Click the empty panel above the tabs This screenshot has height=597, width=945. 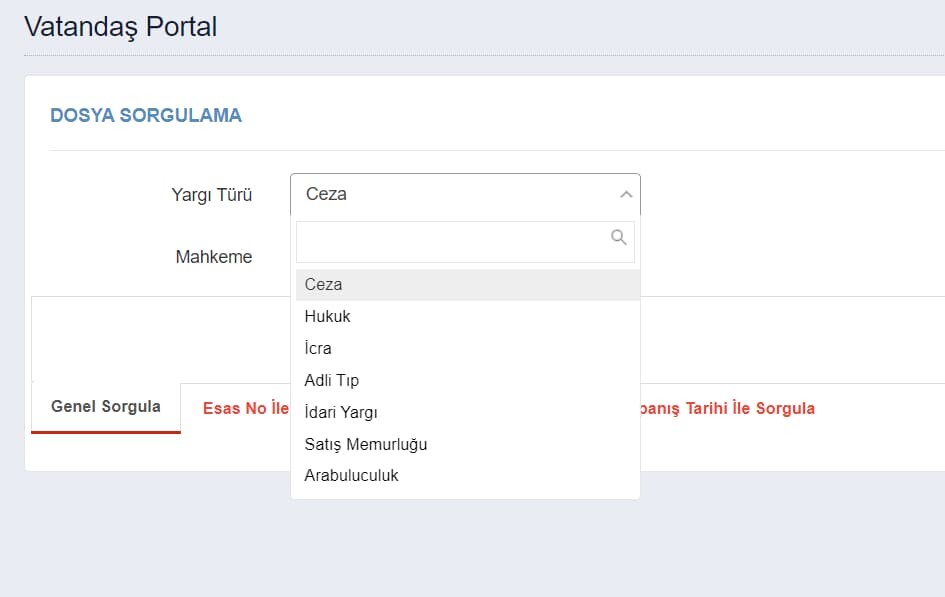point(160,339)
